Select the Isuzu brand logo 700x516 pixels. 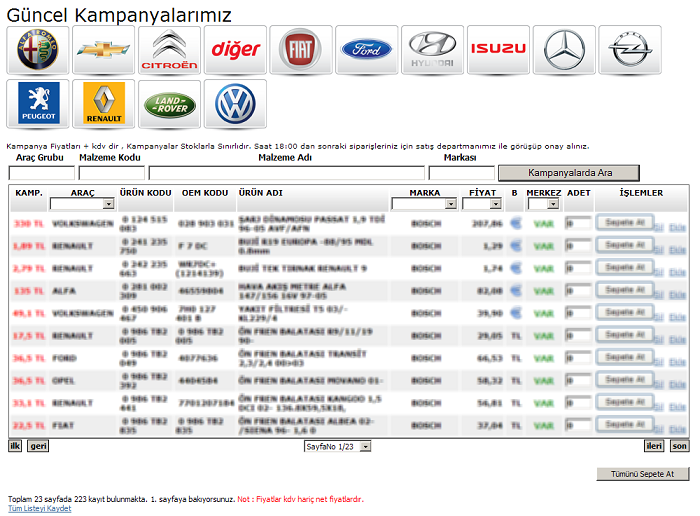[x=498, y=50]
